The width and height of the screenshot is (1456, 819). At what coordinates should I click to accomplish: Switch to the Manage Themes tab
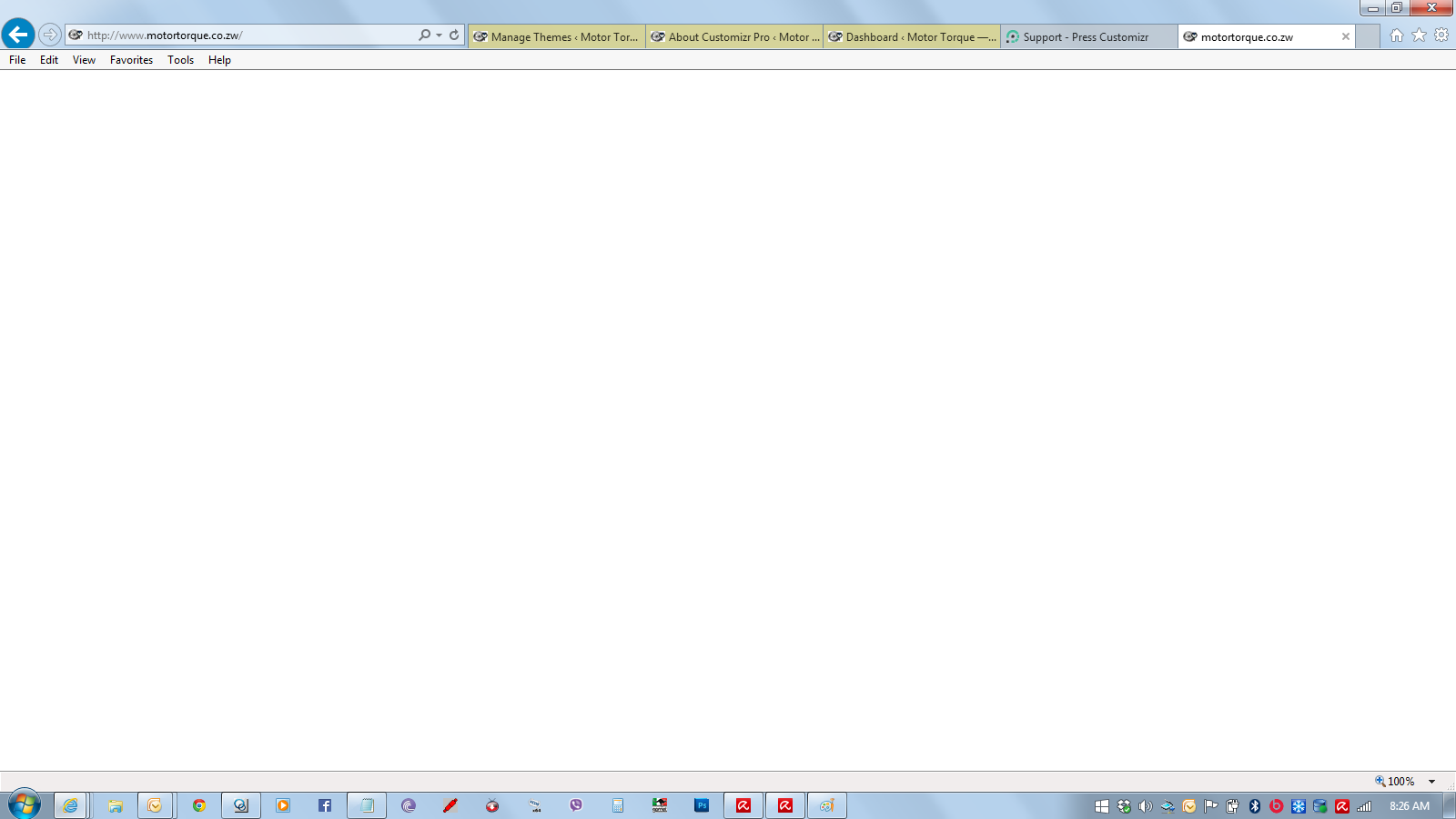(x=556, y=37)
